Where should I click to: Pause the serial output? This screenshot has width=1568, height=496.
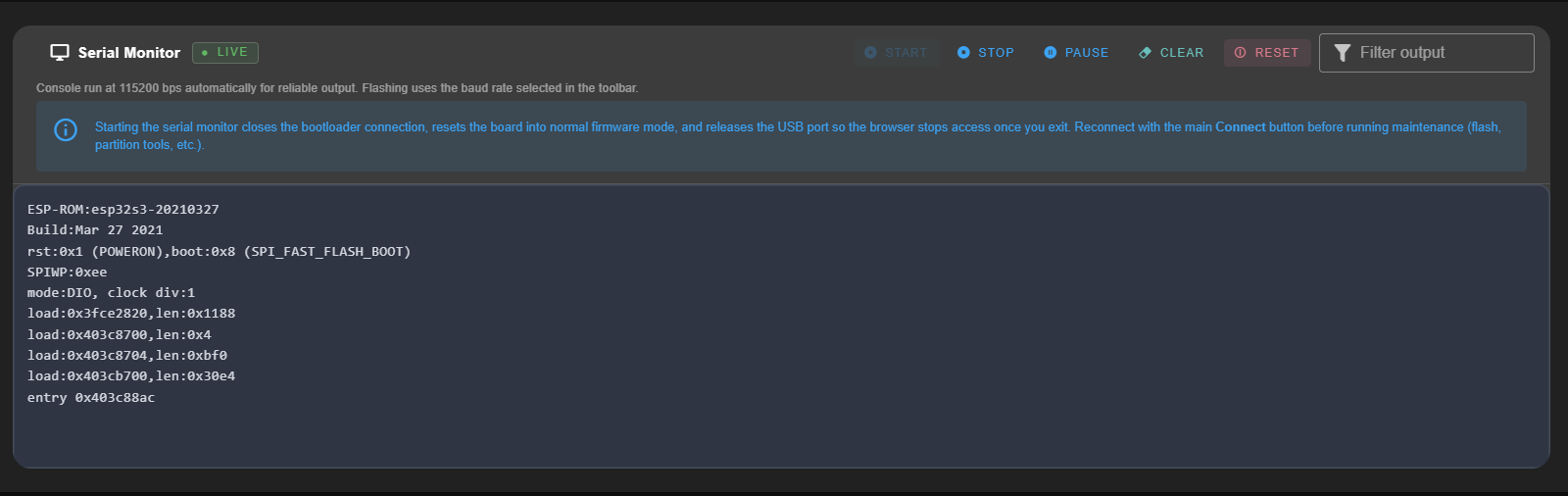click(x=1076, y=53)
